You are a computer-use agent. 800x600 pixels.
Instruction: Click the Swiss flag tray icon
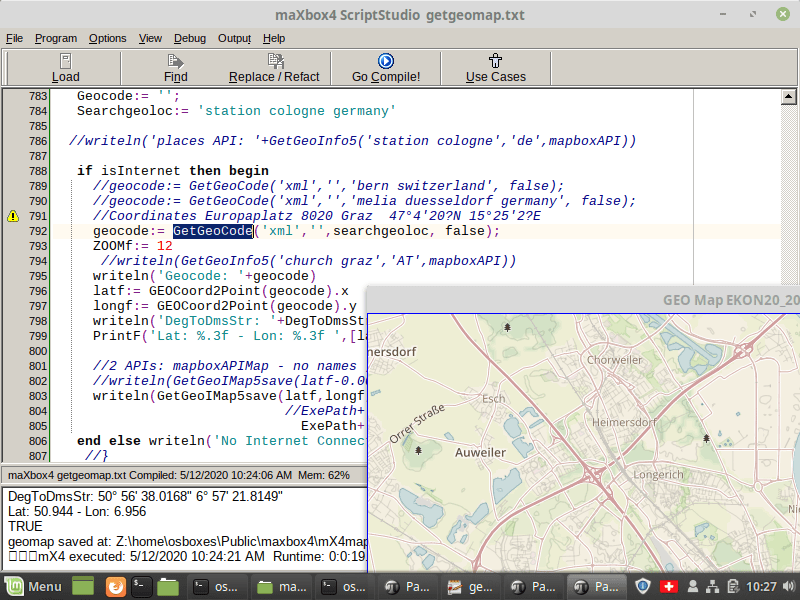pos(670,587)
